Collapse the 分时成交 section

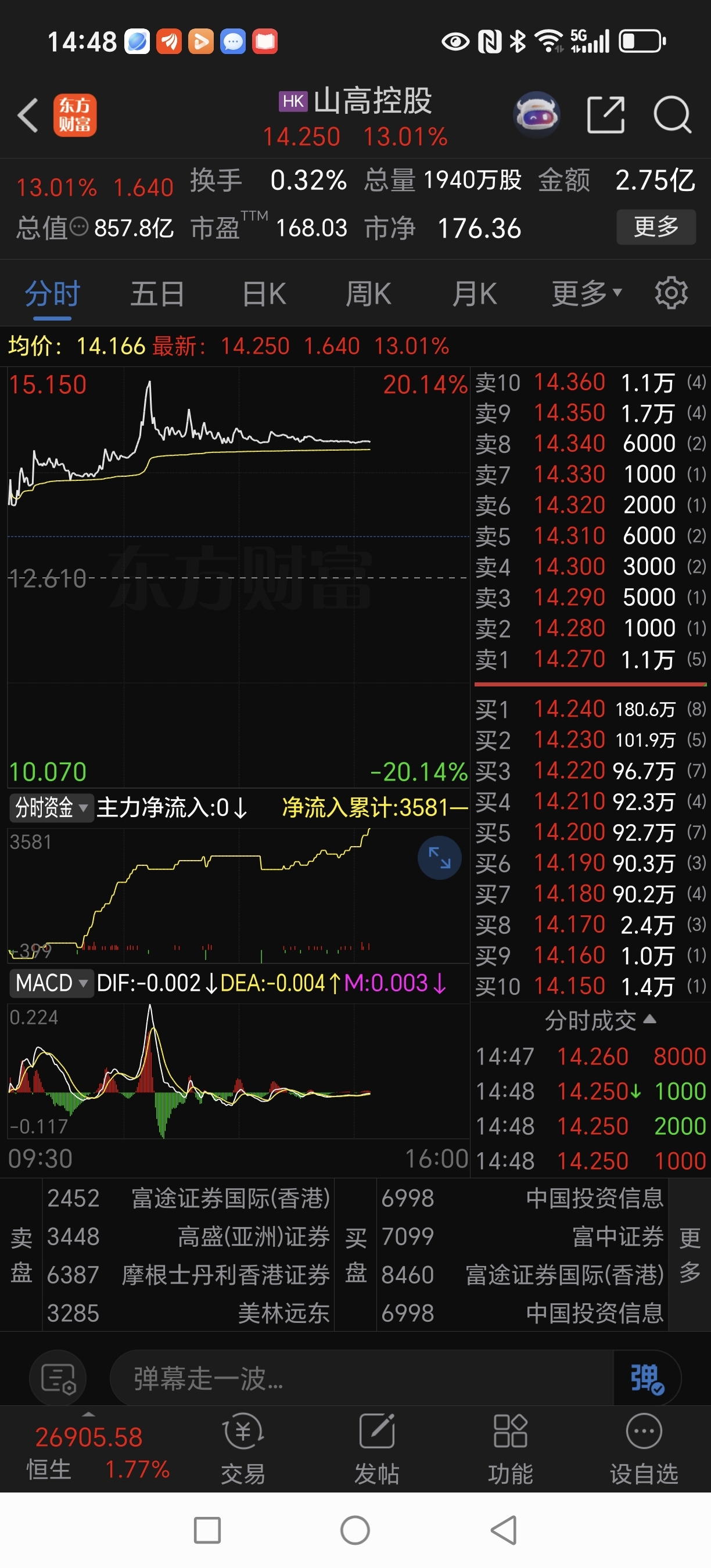(599, 1020)
